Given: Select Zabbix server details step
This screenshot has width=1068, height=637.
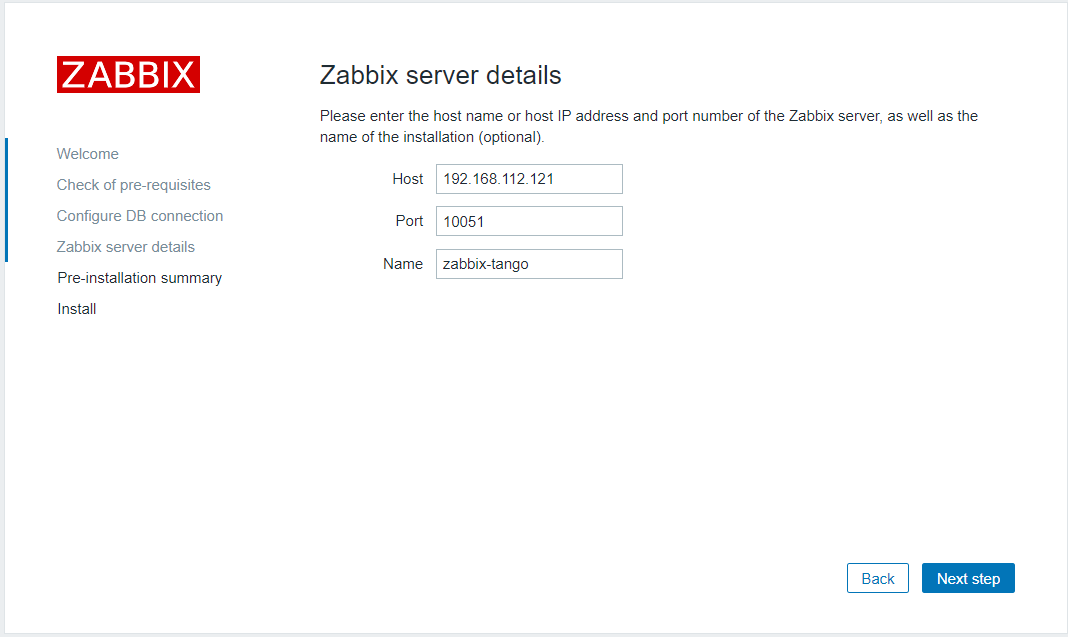Looking at the screenshot, I should coord(126,247).
